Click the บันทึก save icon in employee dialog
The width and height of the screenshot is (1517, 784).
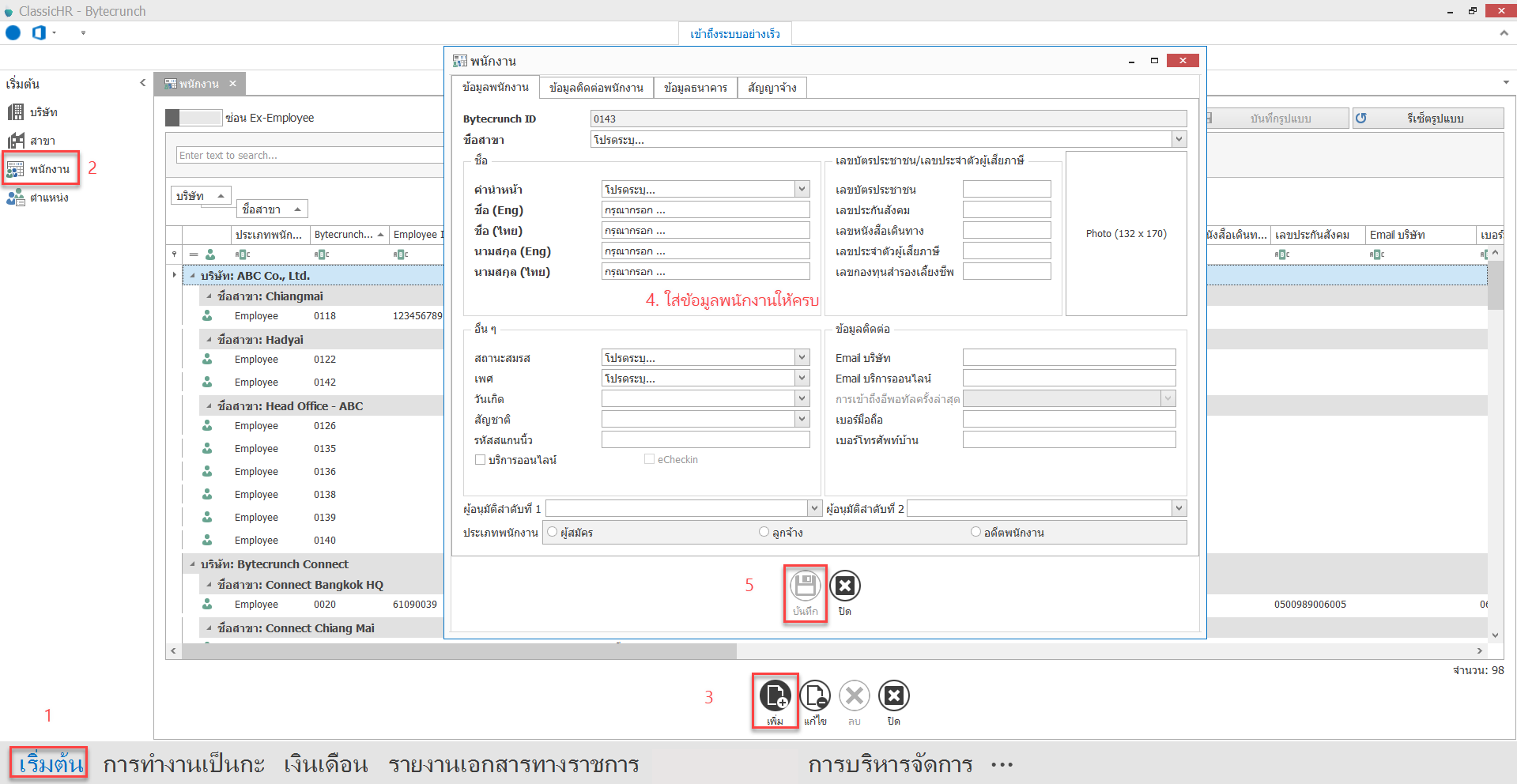(x=805, y=586)
